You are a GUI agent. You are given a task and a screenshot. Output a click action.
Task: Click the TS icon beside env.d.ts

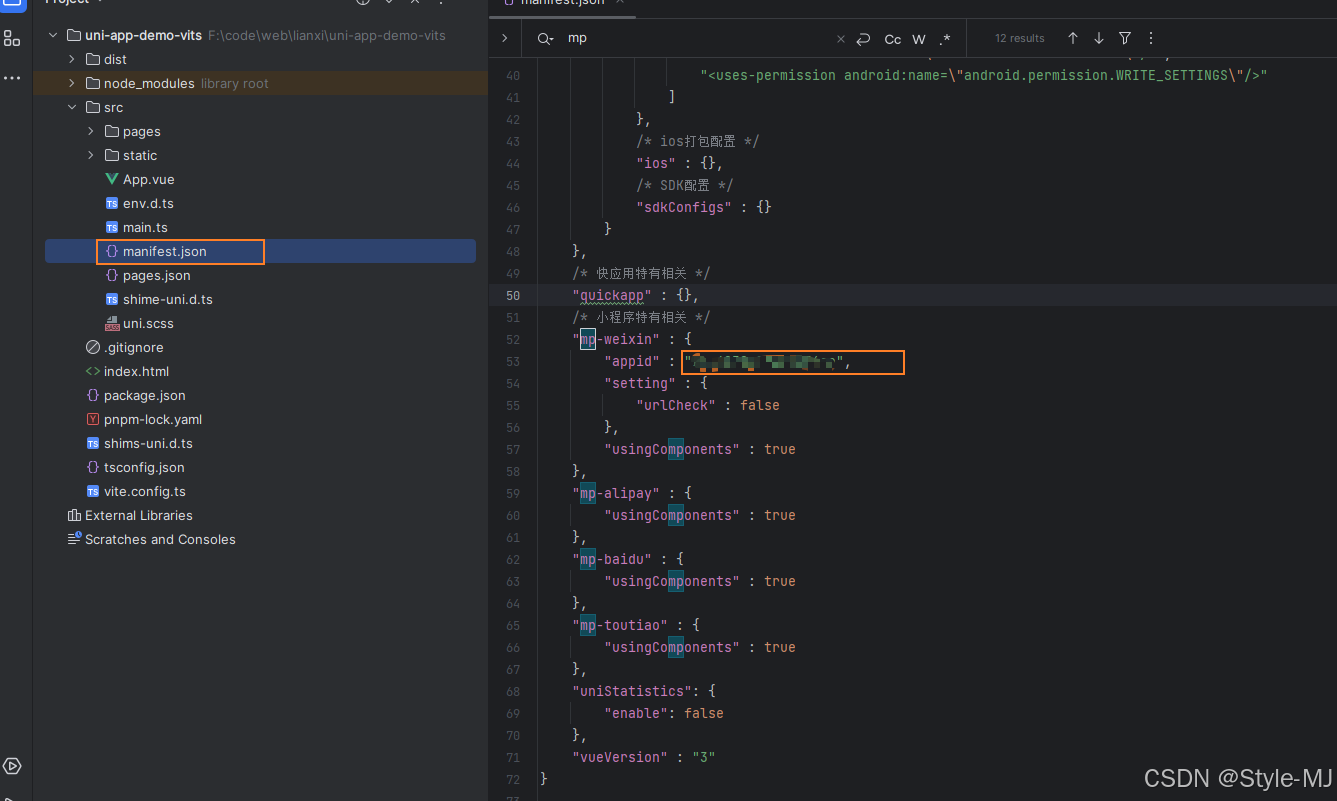coord(112,203)
